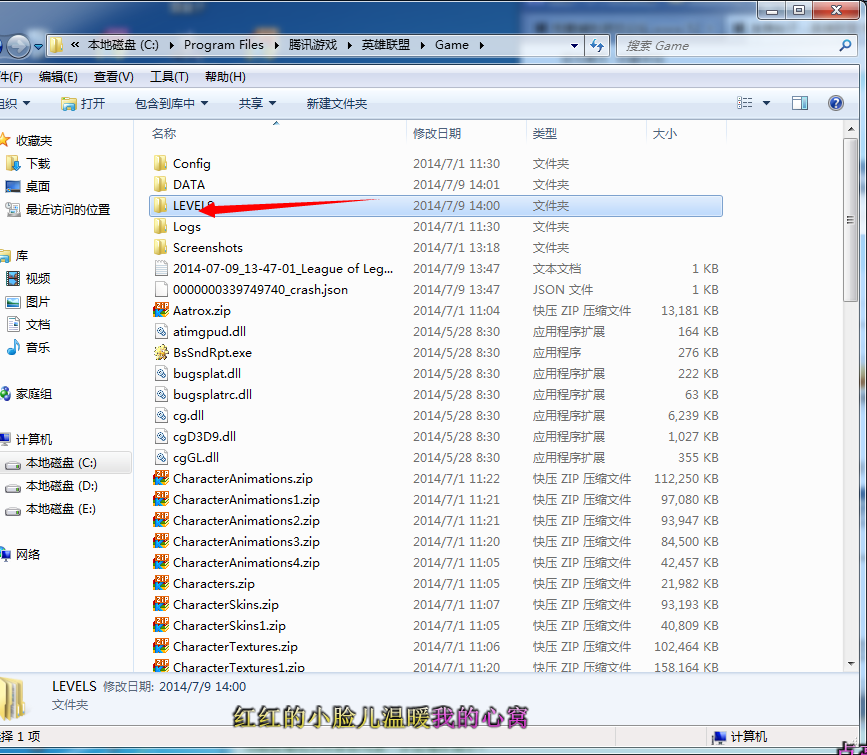Select CharacterTextures.zip file name
This screenshot has width=867, height=755.
point(235,647)
